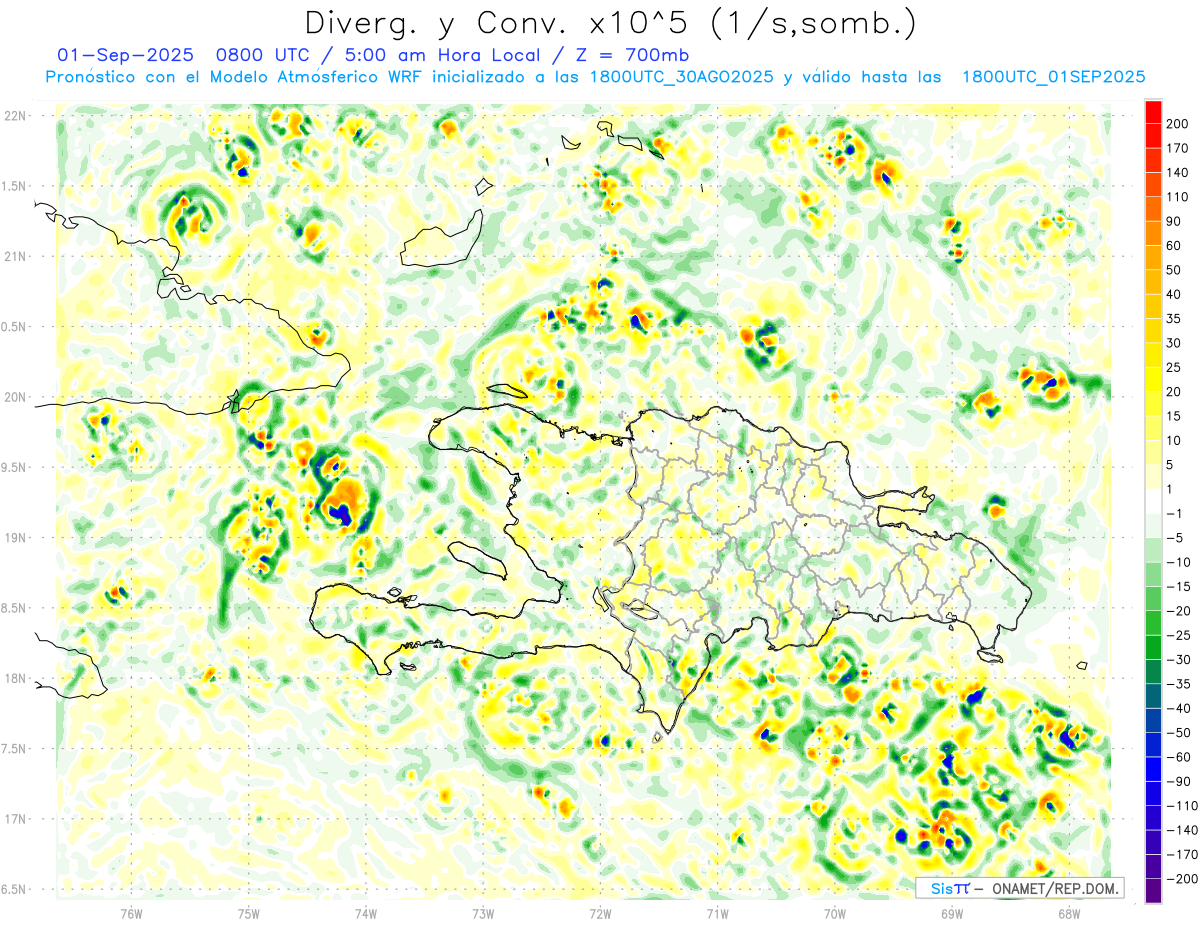Click the "-60" colorbar label
Viewport: 1200px width, 927px height.
click(1179, 758)
